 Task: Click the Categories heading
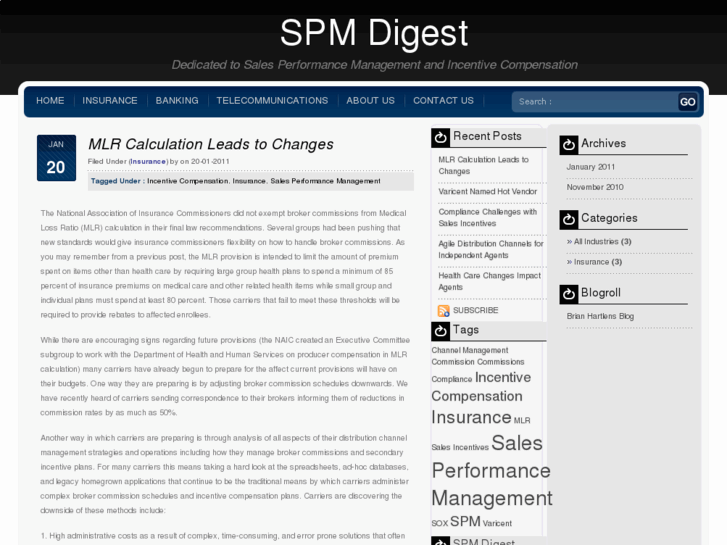tap(609, 218)
